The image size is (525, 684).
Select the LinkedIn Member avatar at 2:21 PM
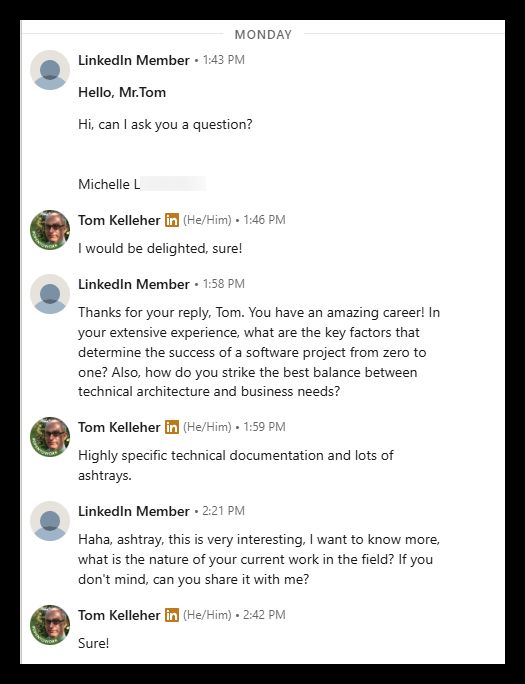(50, 521)
